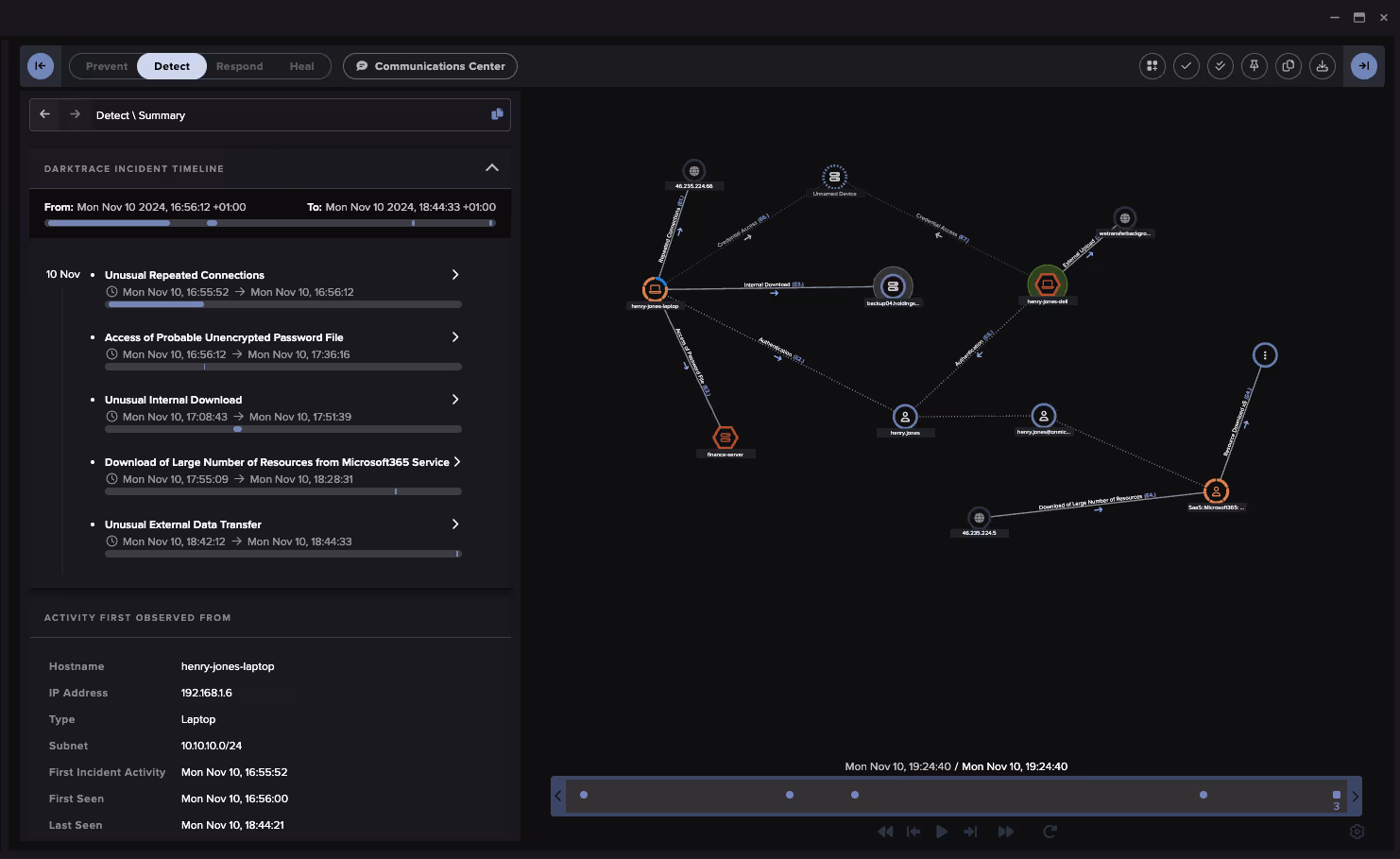Select the SaaS Microsoft365 user node
Viewport: 1400px width, 859px height.
pos(1216,490)
